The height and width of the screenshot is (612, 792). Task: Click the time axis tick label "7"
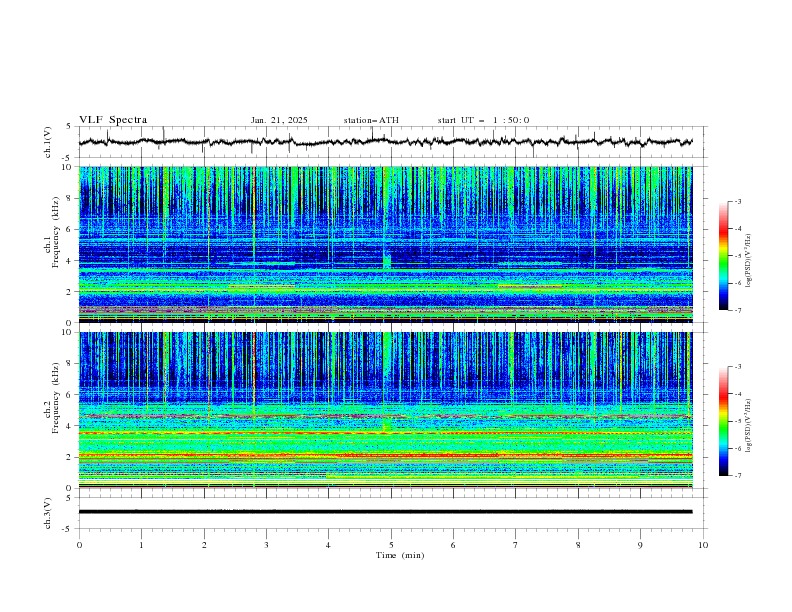point(516,545)
